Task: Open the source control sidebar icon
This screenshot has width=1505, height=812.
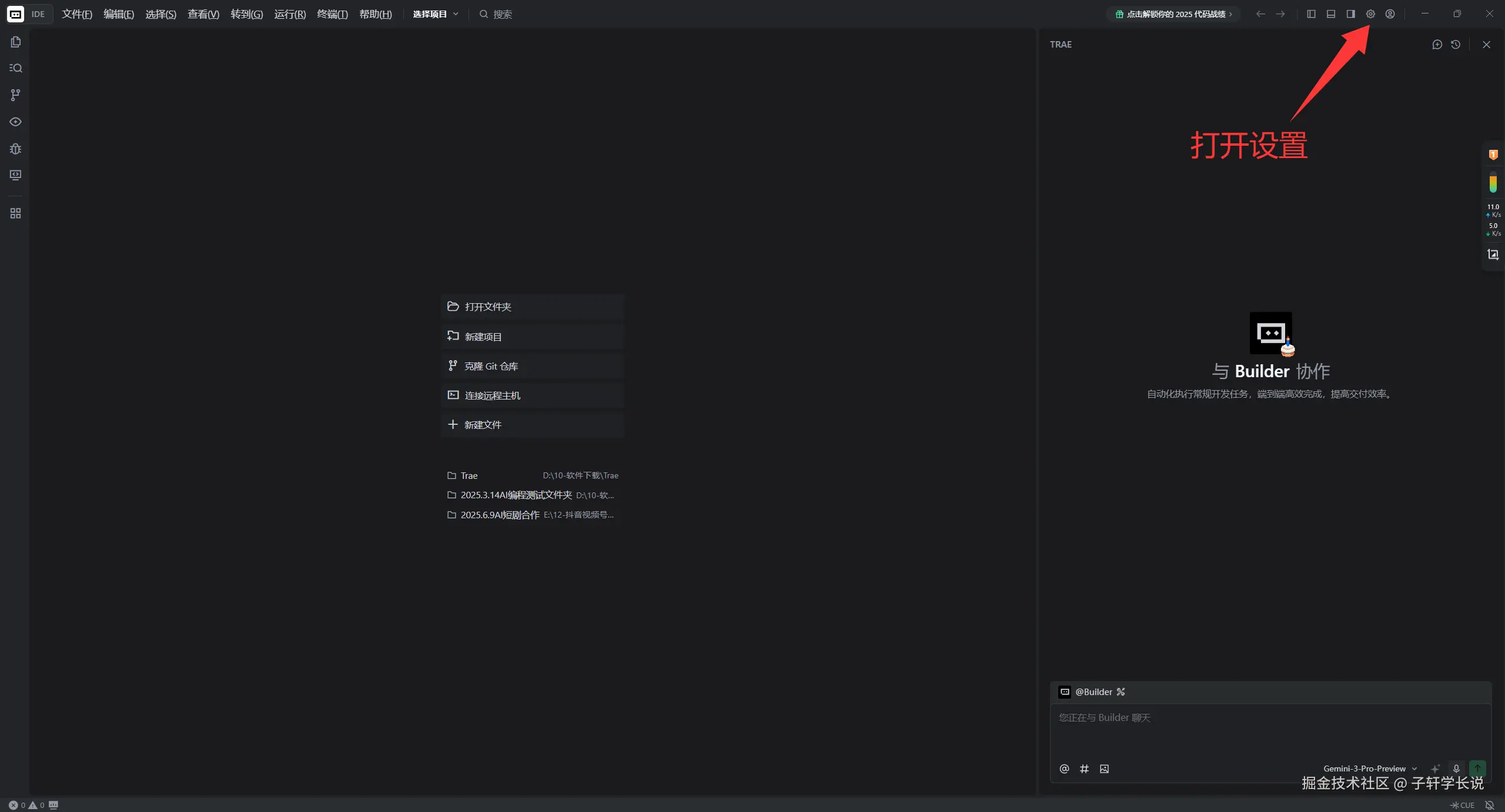Action: [x=16, y=95]
